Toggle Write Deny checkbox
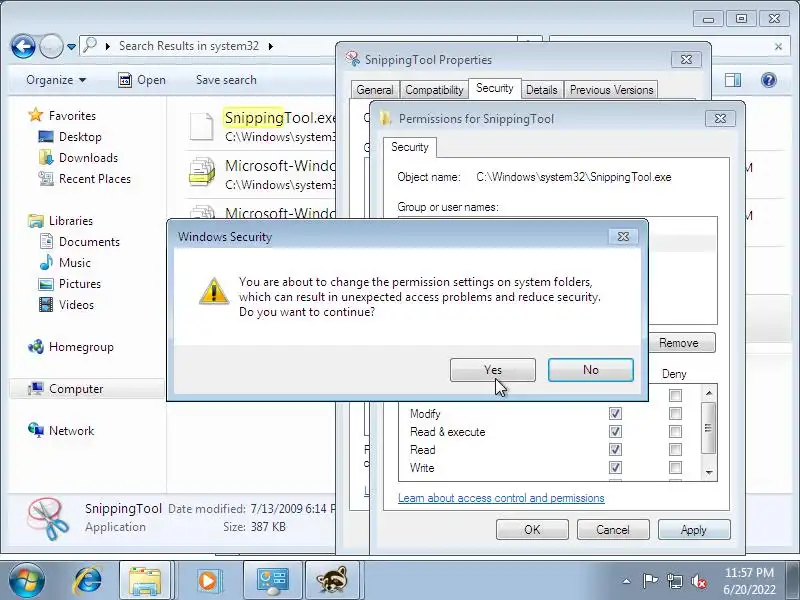Viewport: 800px width, 600px height. (675, 467)
